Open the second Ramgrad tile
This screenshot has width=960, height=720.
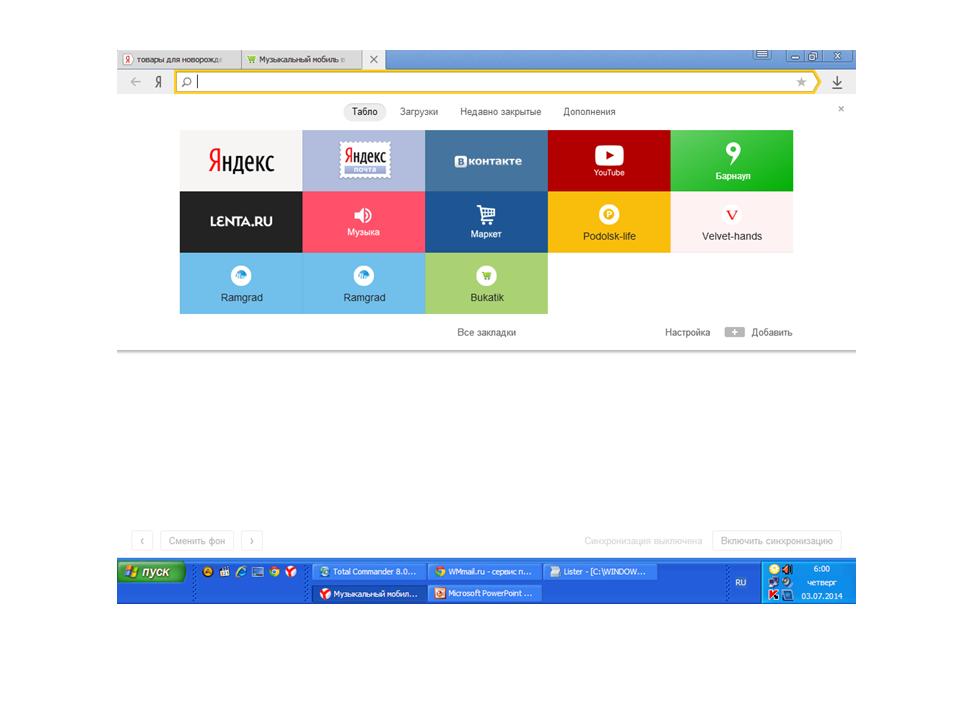[x=364, y=283]
